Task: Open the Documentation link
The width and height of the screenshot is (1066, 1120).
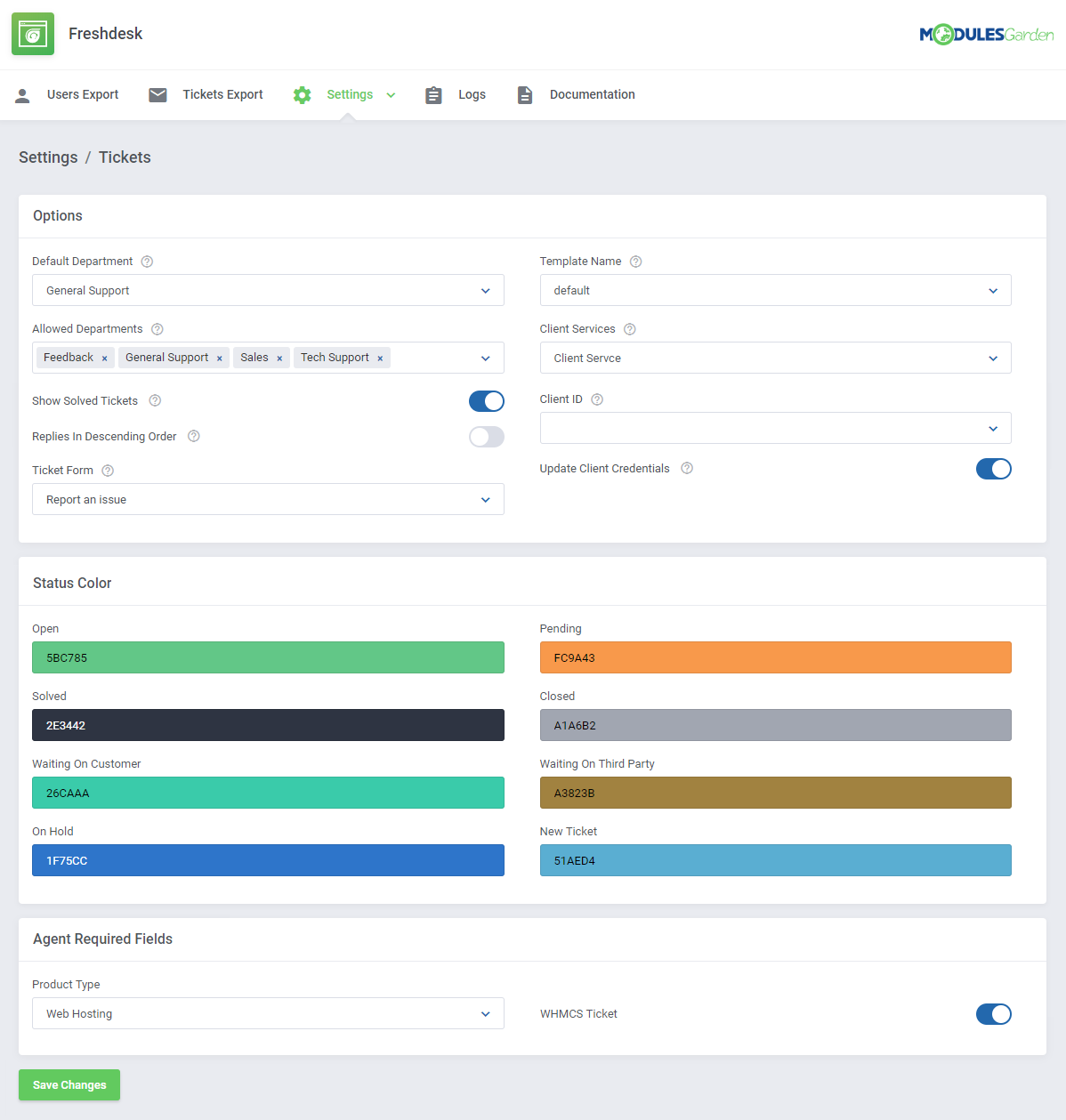Action: click(x=591, y=94)
